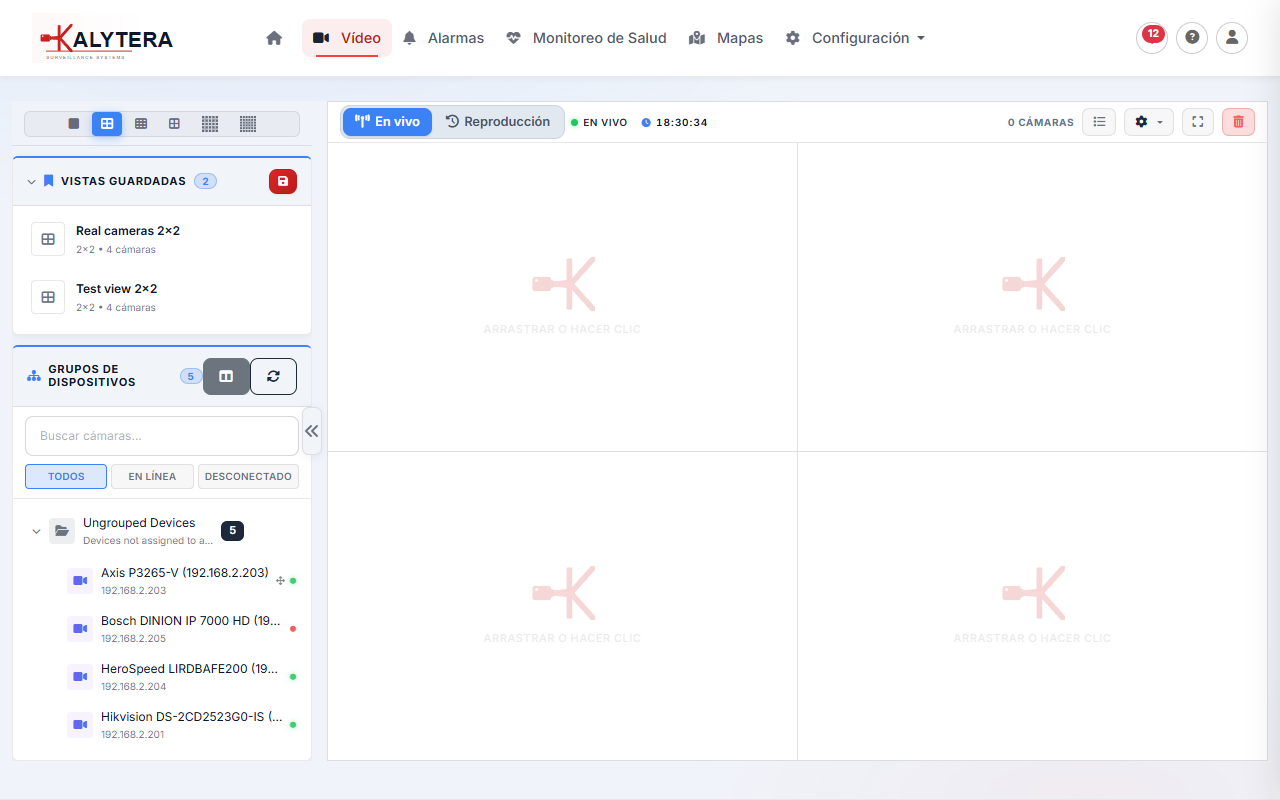Viewport: 1280px width, 800px height.
Task: Go to the Alarmas section
Action: tap(443, 38)
